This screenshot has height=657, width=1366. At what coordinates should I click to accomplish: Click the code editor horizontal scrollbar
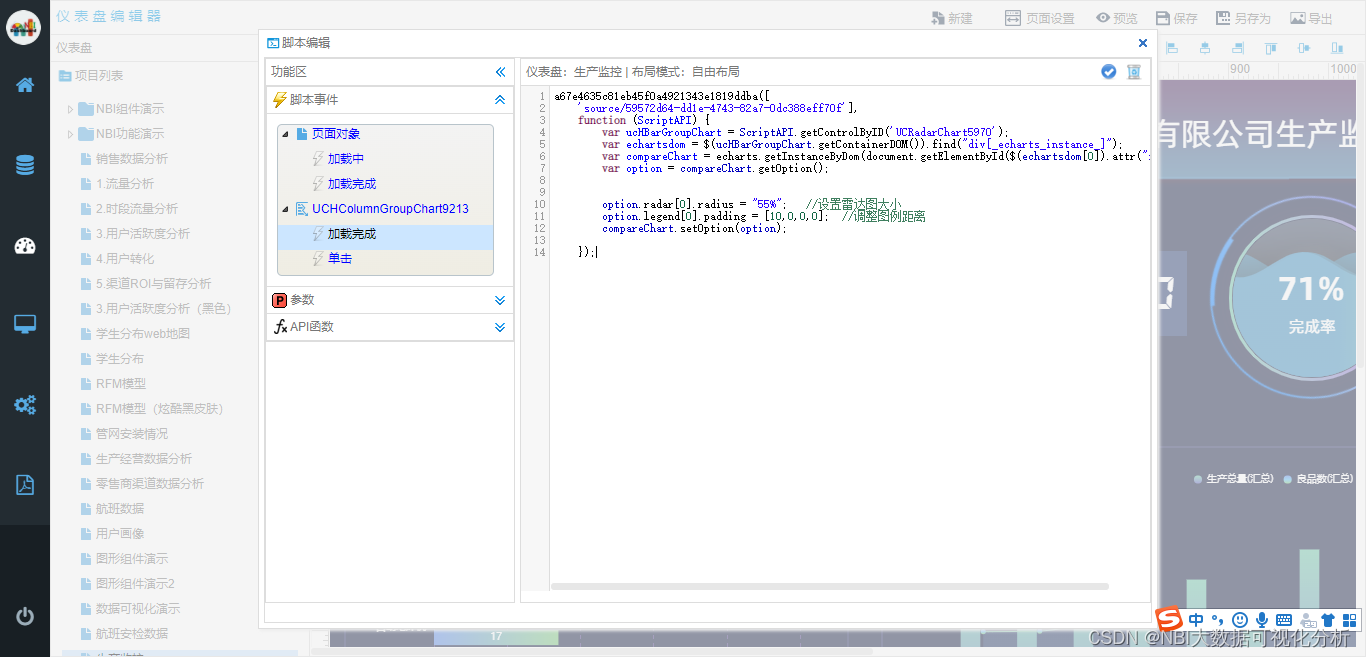pyautogui.click(x=830, y=586)
